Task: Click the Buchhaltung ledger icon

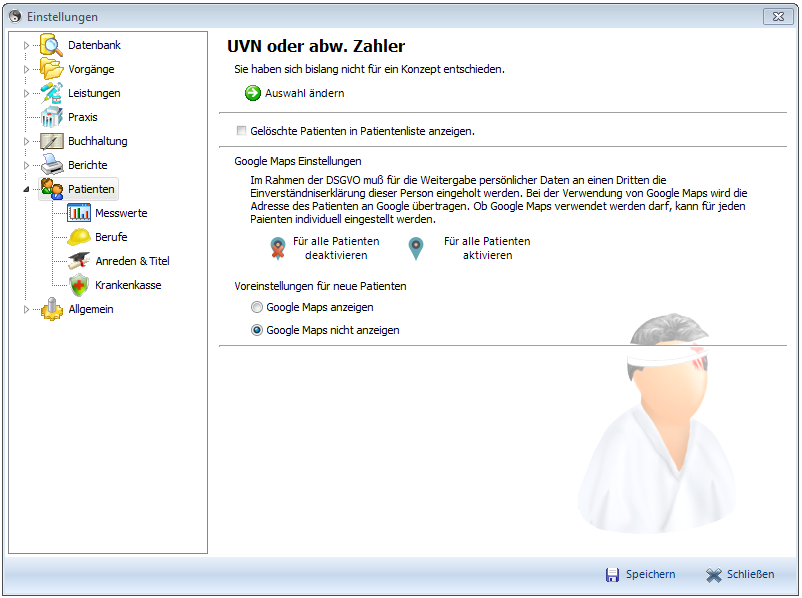Action: (52, 141)
